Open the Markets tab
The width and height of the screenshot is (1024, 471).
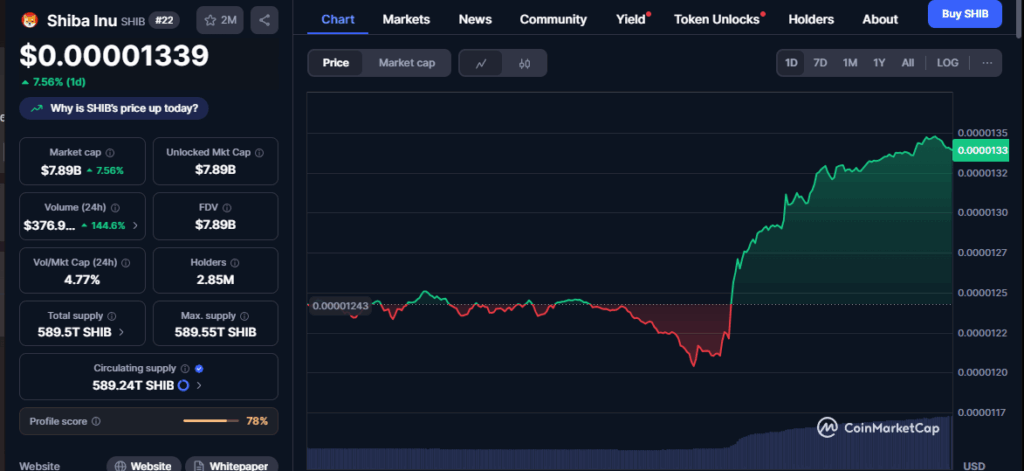point(406,20)
